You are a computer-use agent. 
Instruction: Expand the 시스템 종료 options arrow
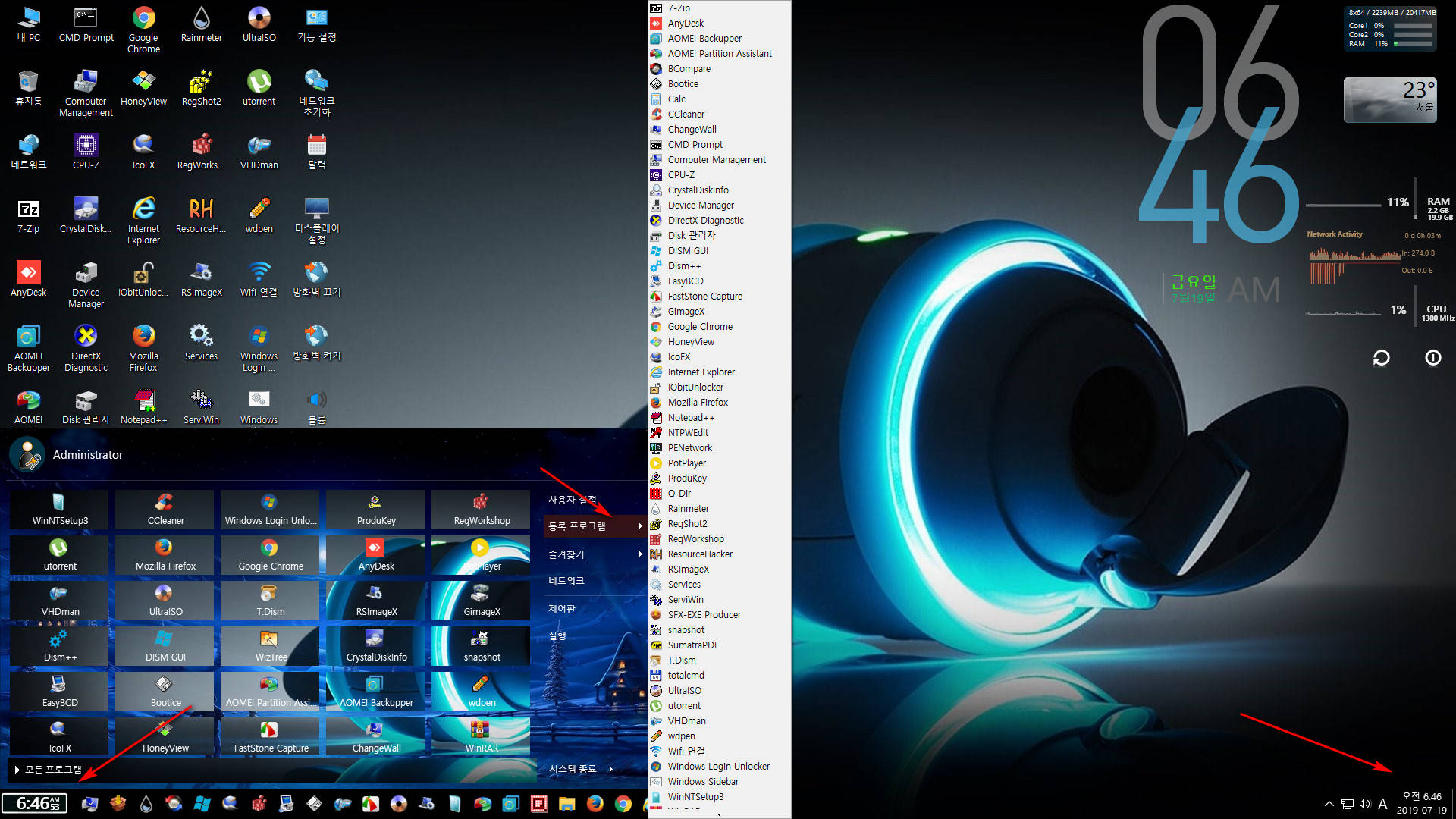tap(611, 769)
